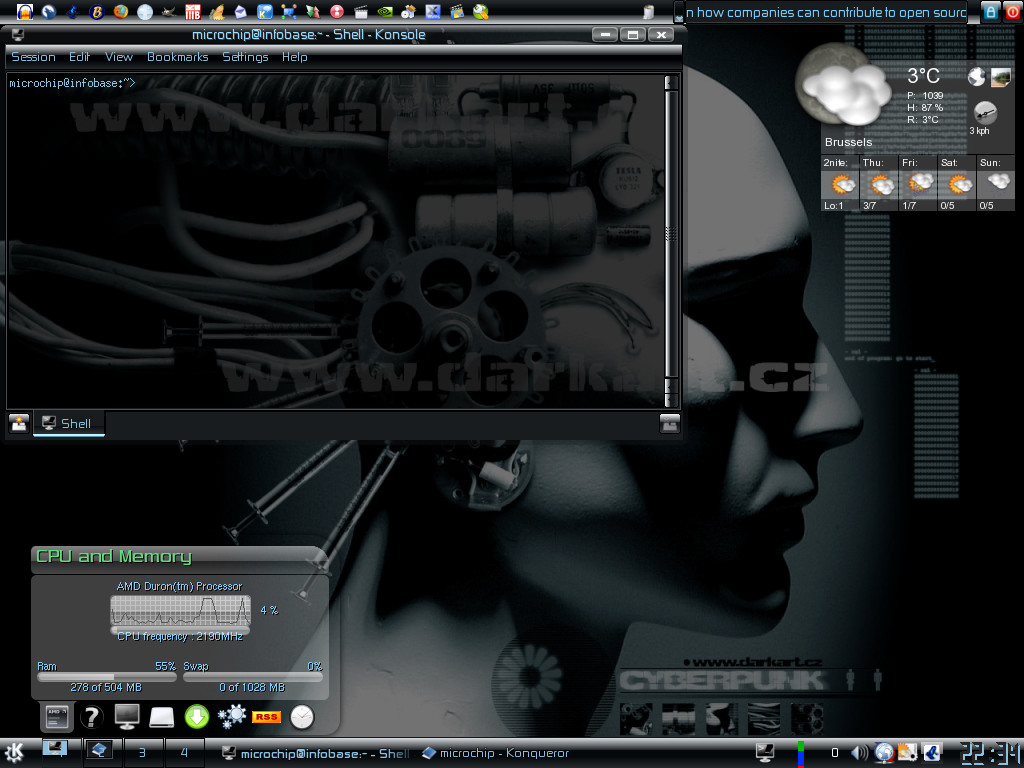Open the green Nvidia settings launcher
1024x768 pixels.
384,11
